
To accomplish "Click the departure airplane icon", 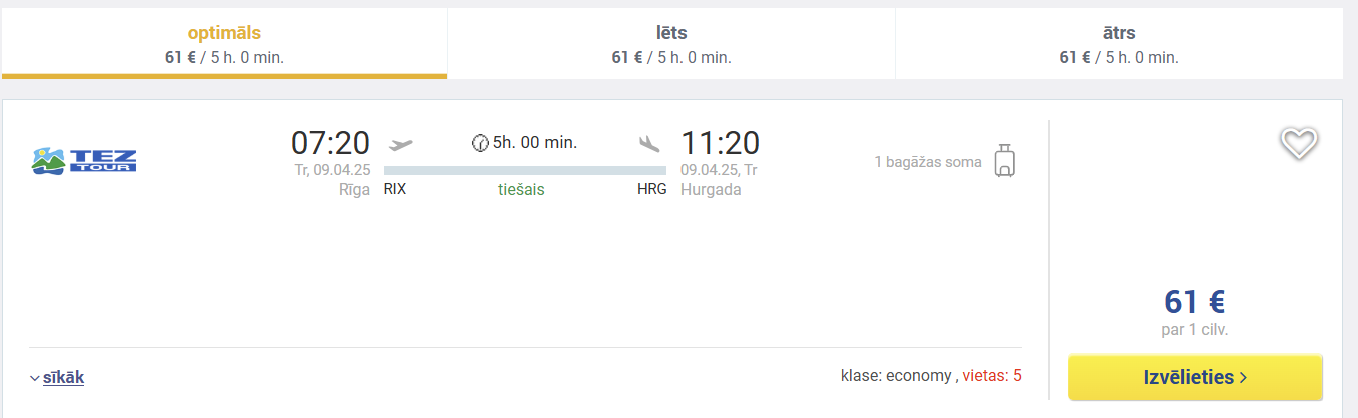I will point(400,143).
